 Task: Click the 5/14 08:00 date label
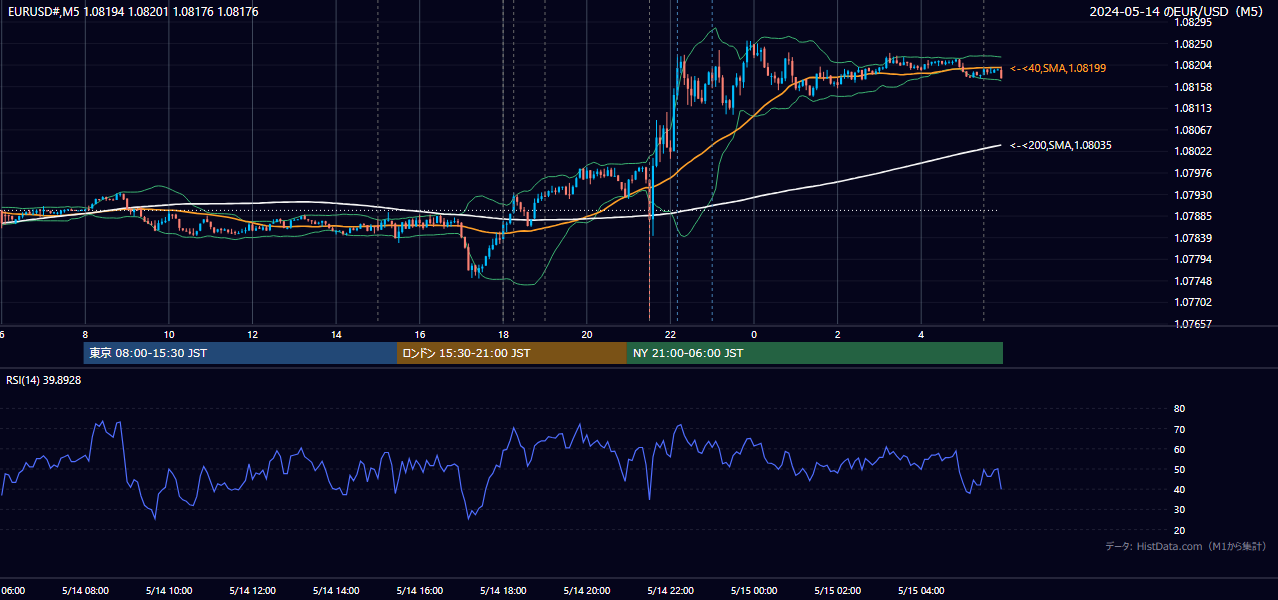pos(85,590)
